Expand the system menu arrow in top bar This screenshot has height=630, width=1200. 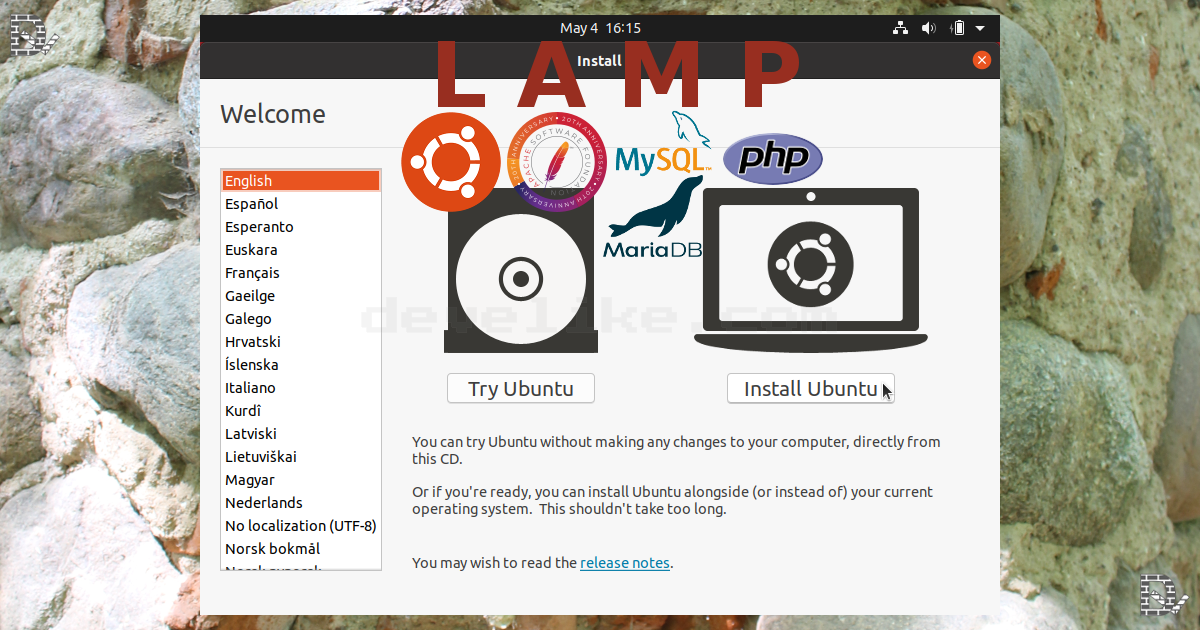pyautogui.click(x=980, y=28)
